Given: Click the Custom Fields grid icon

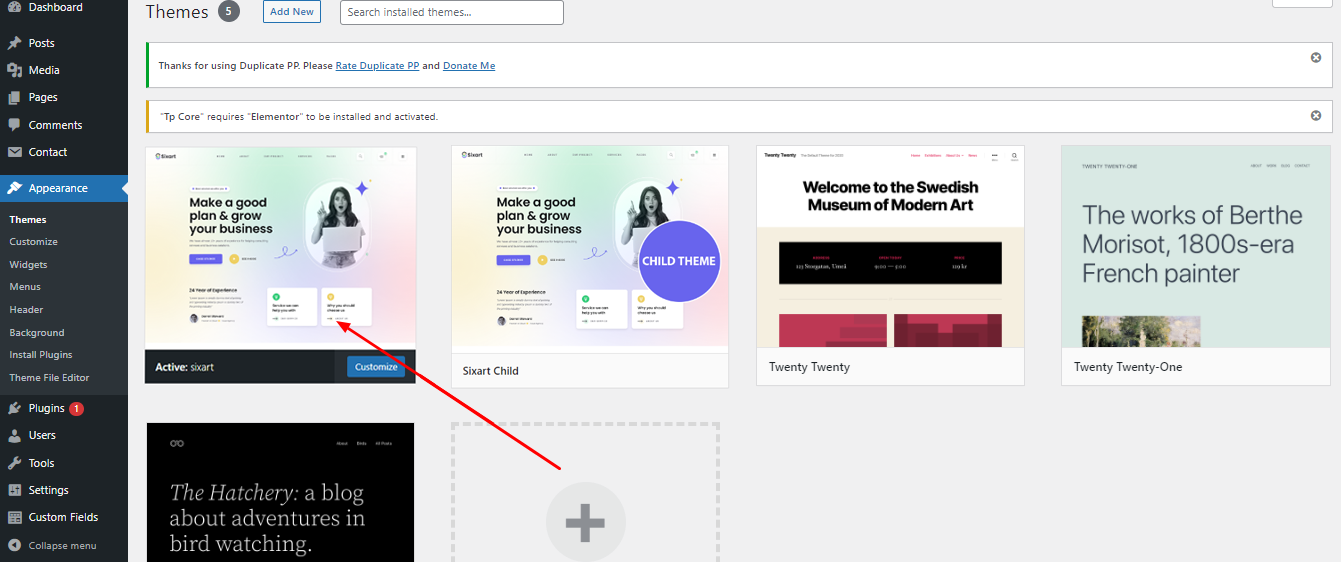Looking at the screenshot, I should point(14,517).
